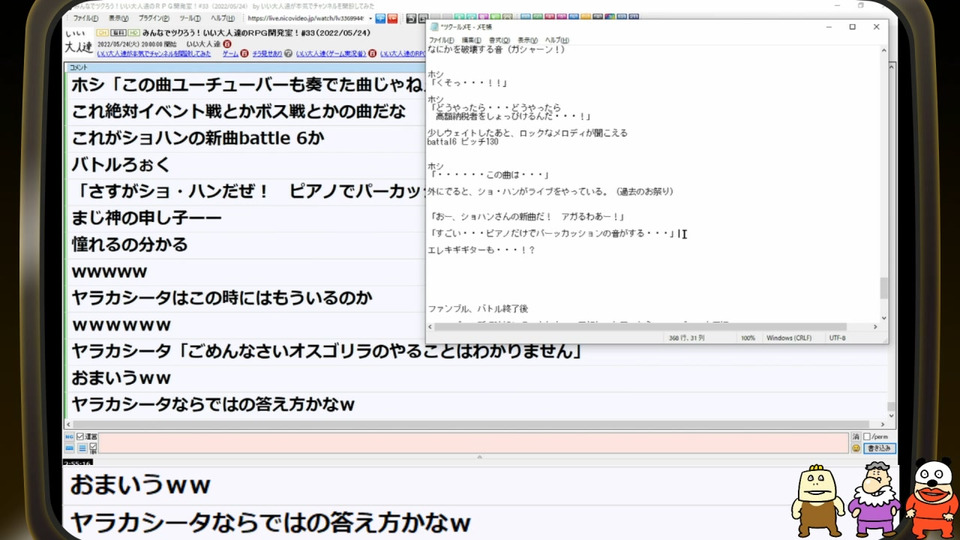Open ヘルプ menu in the comment viewer

pos(222,18)
